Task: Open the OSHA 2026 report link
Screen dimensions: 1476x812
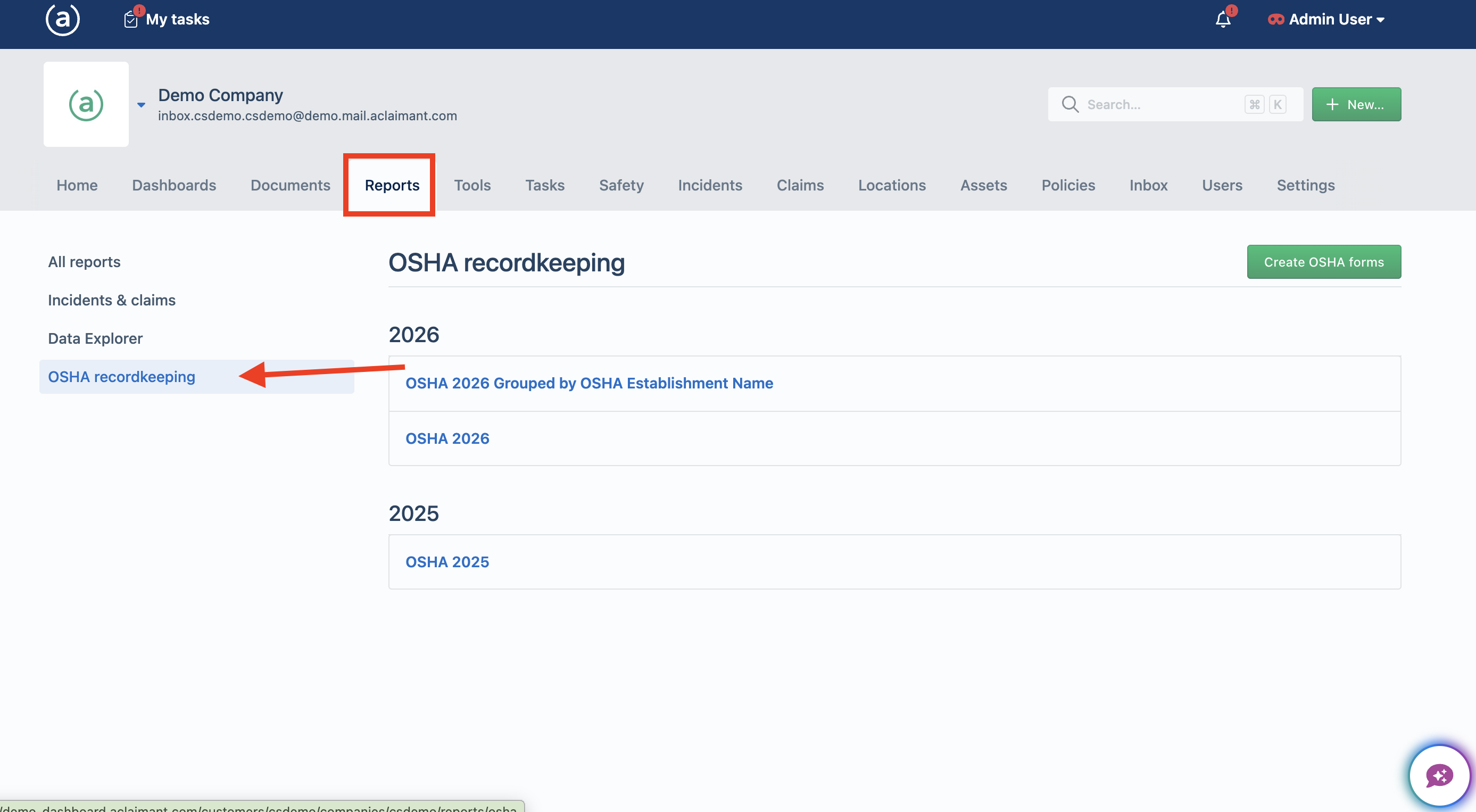Action: point(447,438)
